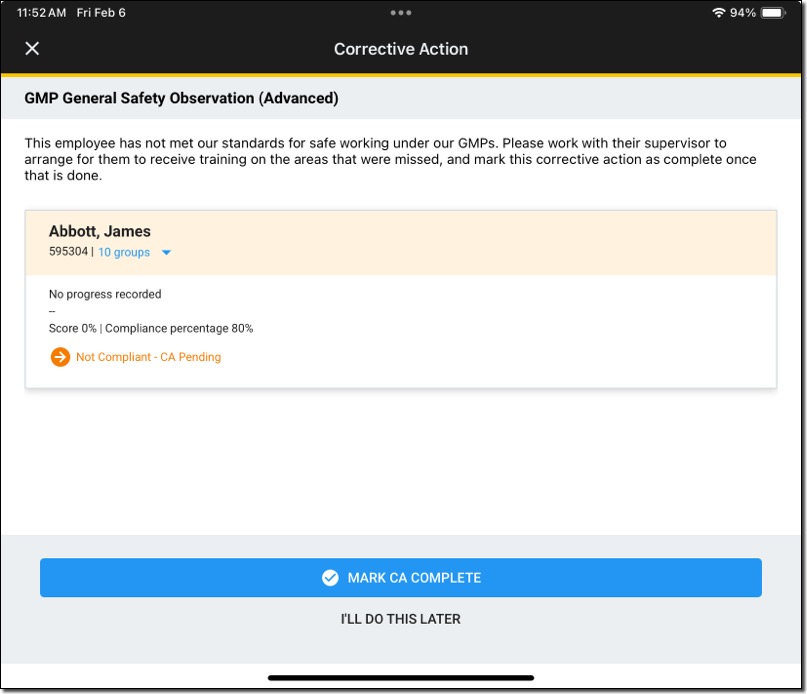The image size is (807, 694).
Task: Select the Abbott, James employee name
Action: [x=100, y=232]
